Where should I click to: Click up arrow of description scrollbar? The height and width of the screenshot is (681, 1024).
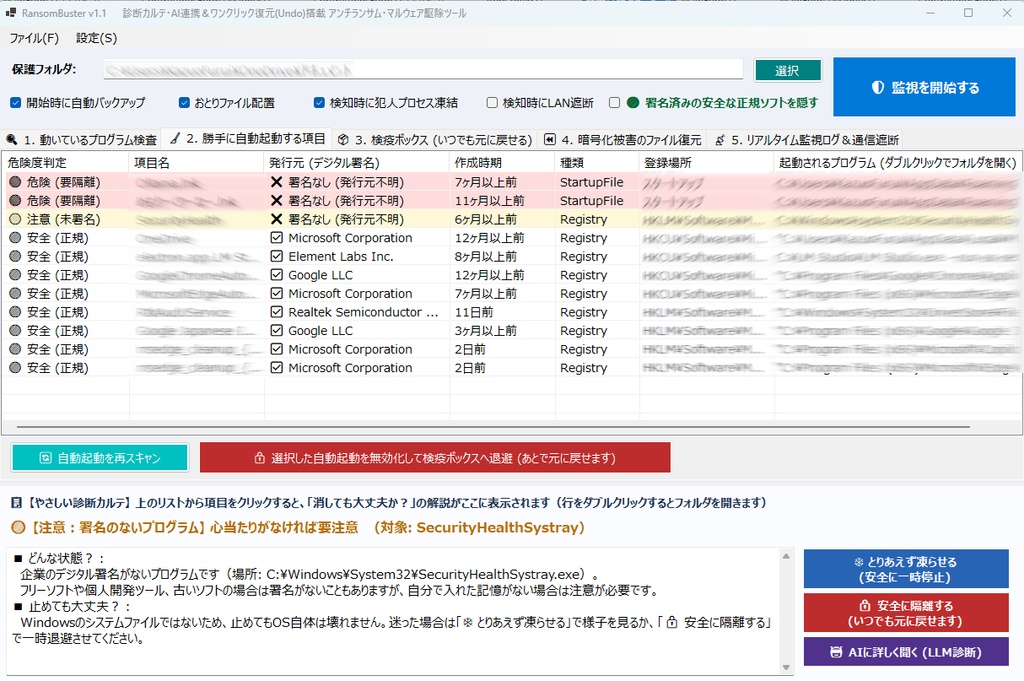(x=786, y=556)
